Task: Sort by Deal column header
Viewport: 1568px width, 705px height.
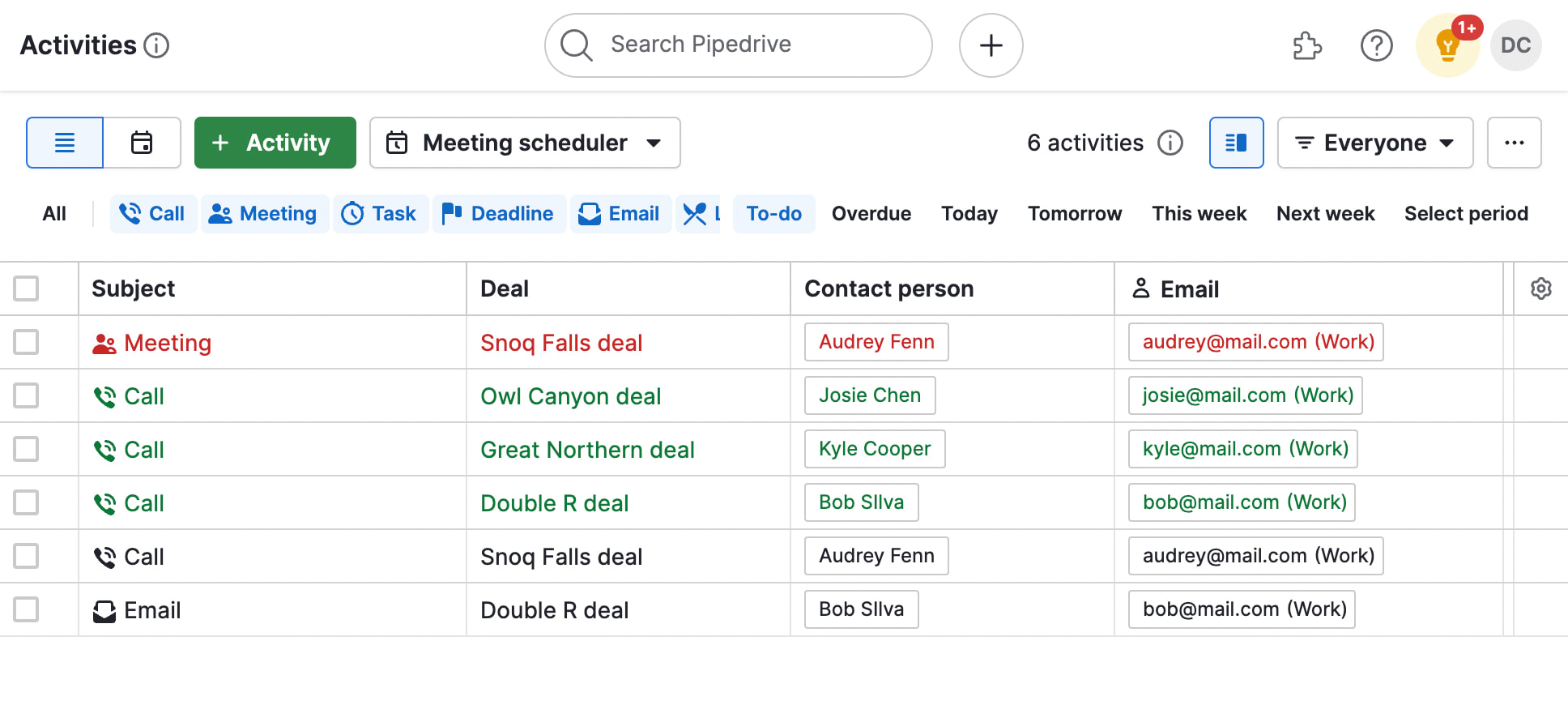Action: (505, 288)
